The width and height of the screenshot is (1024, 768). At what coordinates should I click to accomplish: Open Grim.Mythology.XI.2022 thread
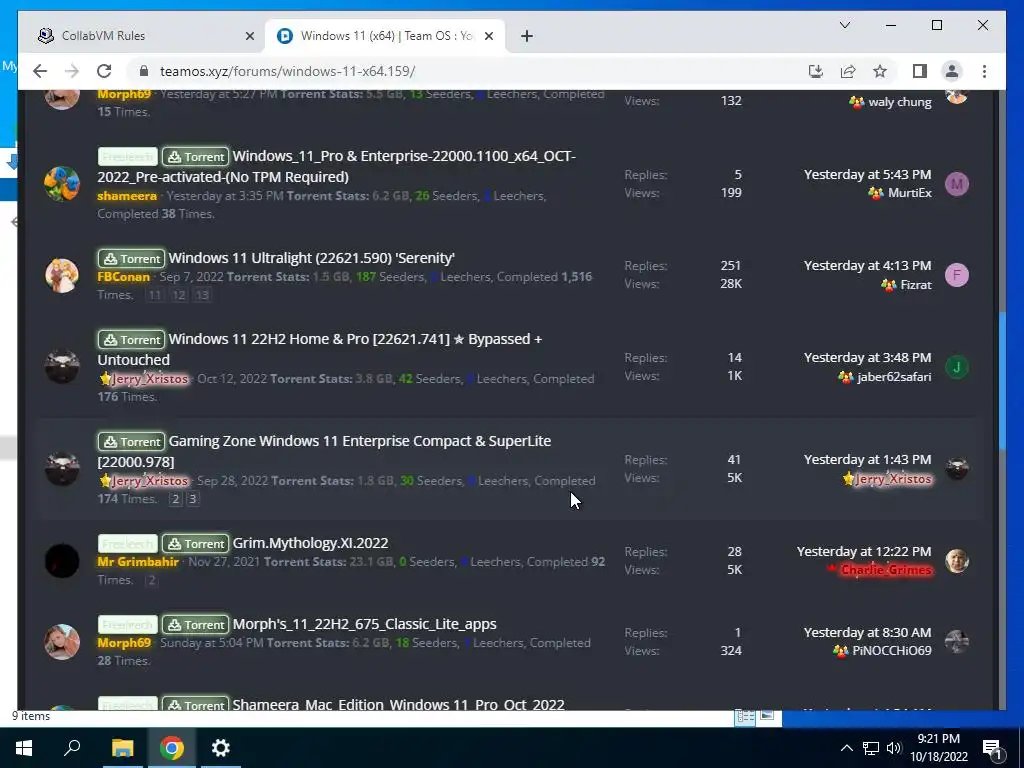click(310, 543)
